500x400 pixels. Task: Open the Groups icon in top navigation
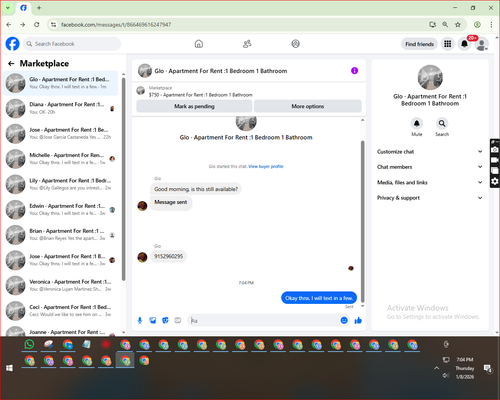tap(295, 44)
